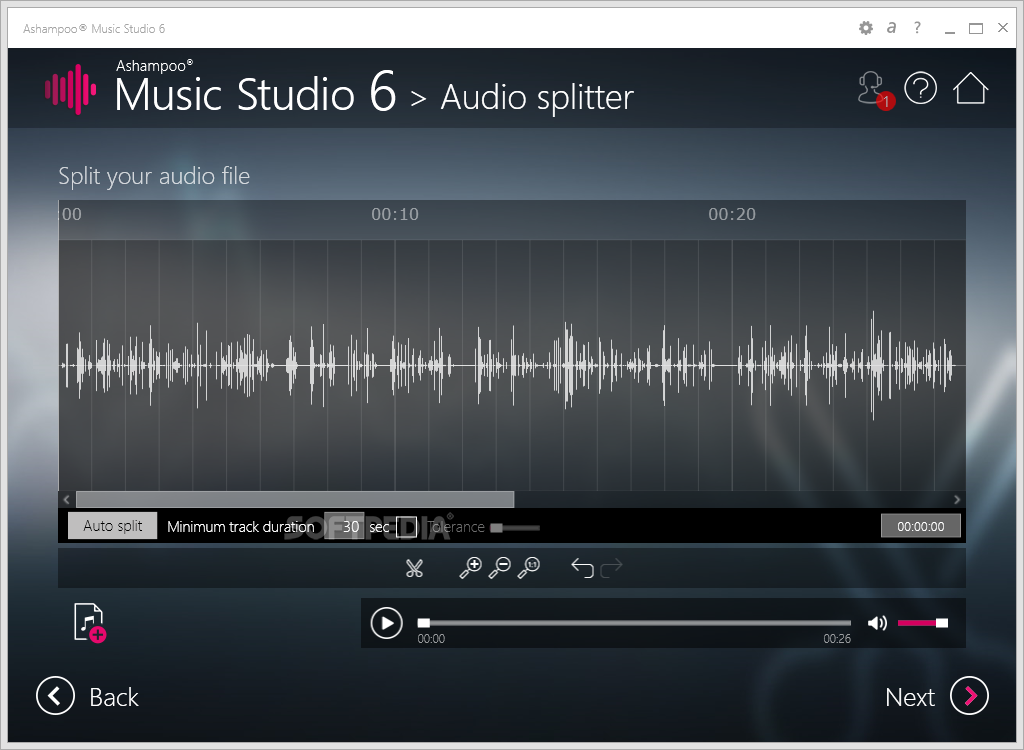The height and width of the screenshot is (750, 1024).
Task: Click the horizontal waveform scrollbar thumb
Action: [295, 500]
